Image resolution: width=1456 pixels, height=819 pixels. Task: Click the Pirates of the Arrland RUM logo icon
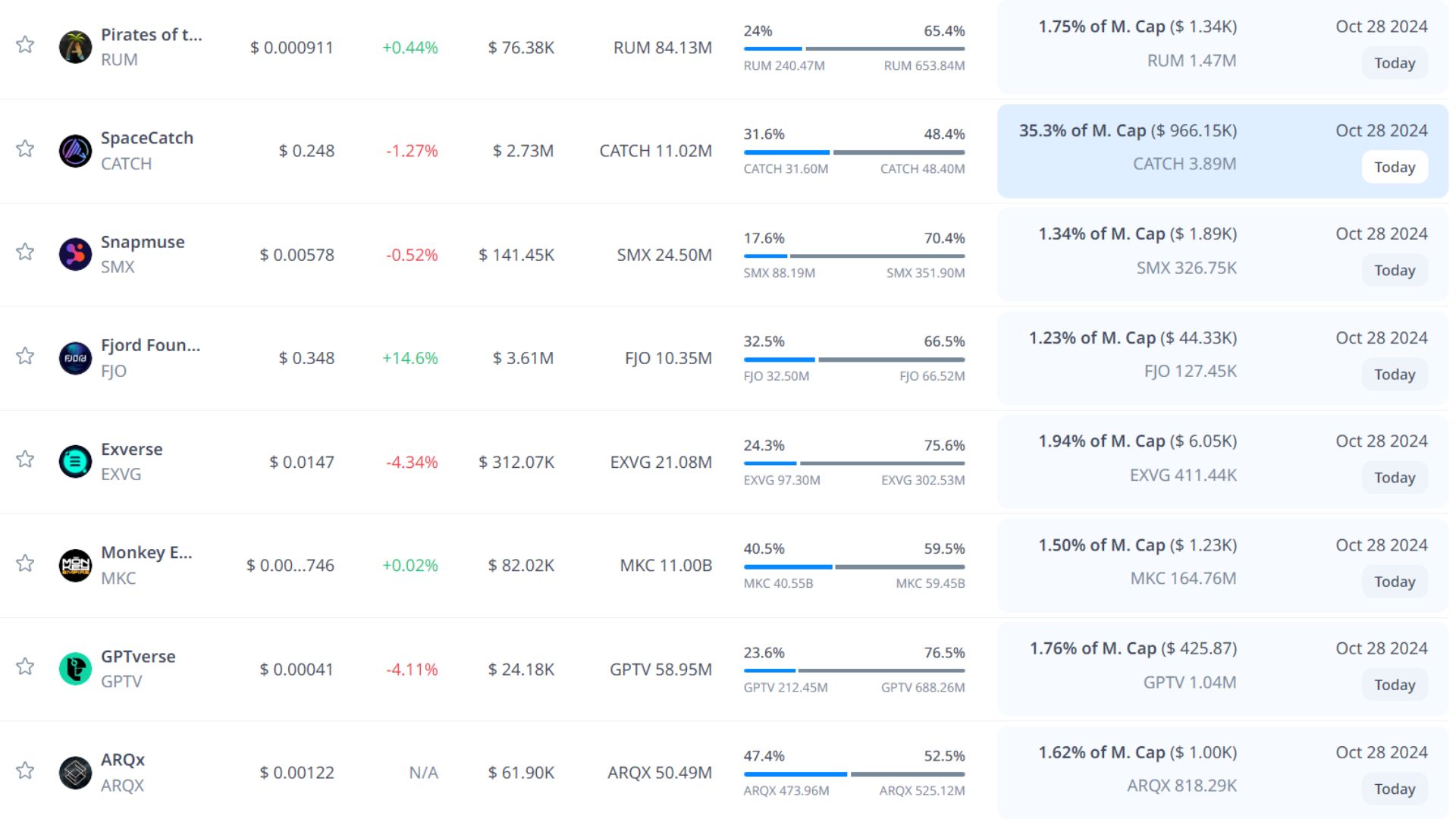(x=75, y=47)
